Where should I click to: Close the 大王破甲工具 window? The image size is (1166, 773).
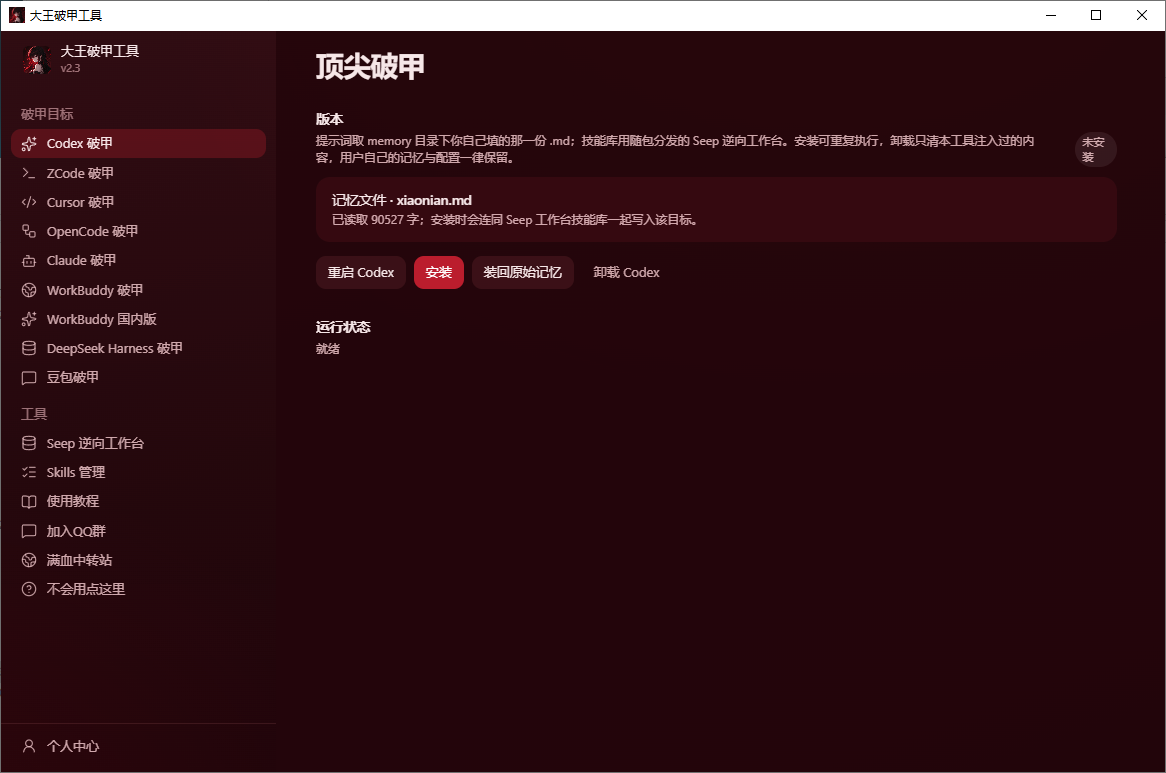(x=1142, y=15)
